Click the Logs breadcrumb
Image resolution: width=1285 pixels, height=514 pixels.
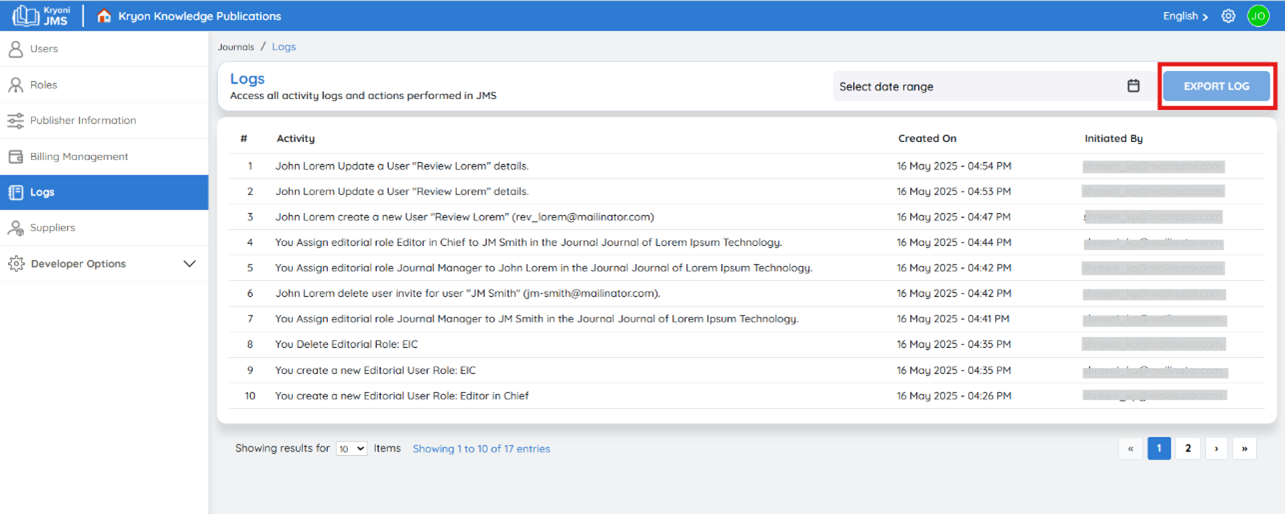pyautogui.click(x=284, y=47)
